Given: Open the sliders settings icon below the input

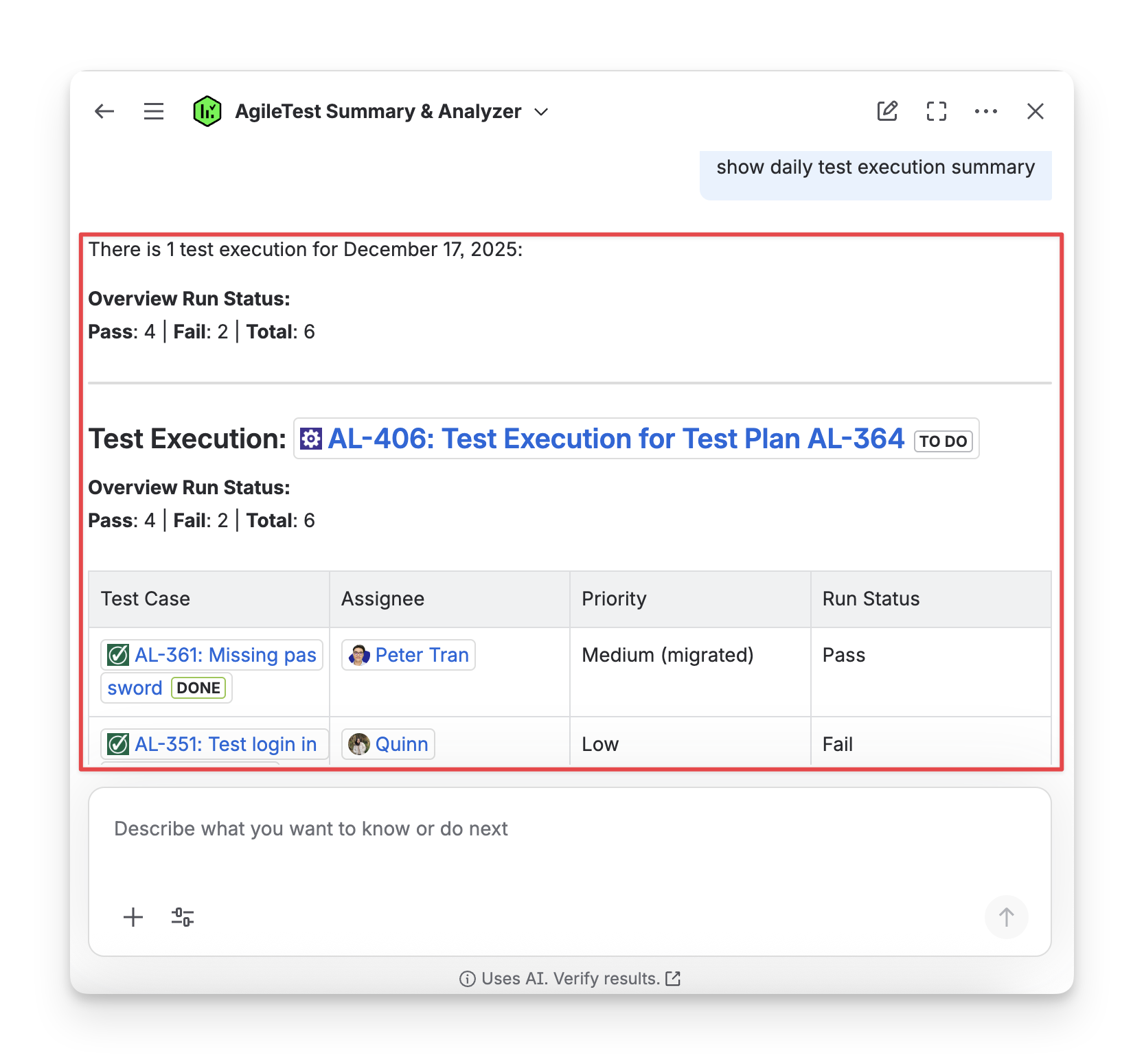Looking at the screenshot, I should click(x=183, y=917).
